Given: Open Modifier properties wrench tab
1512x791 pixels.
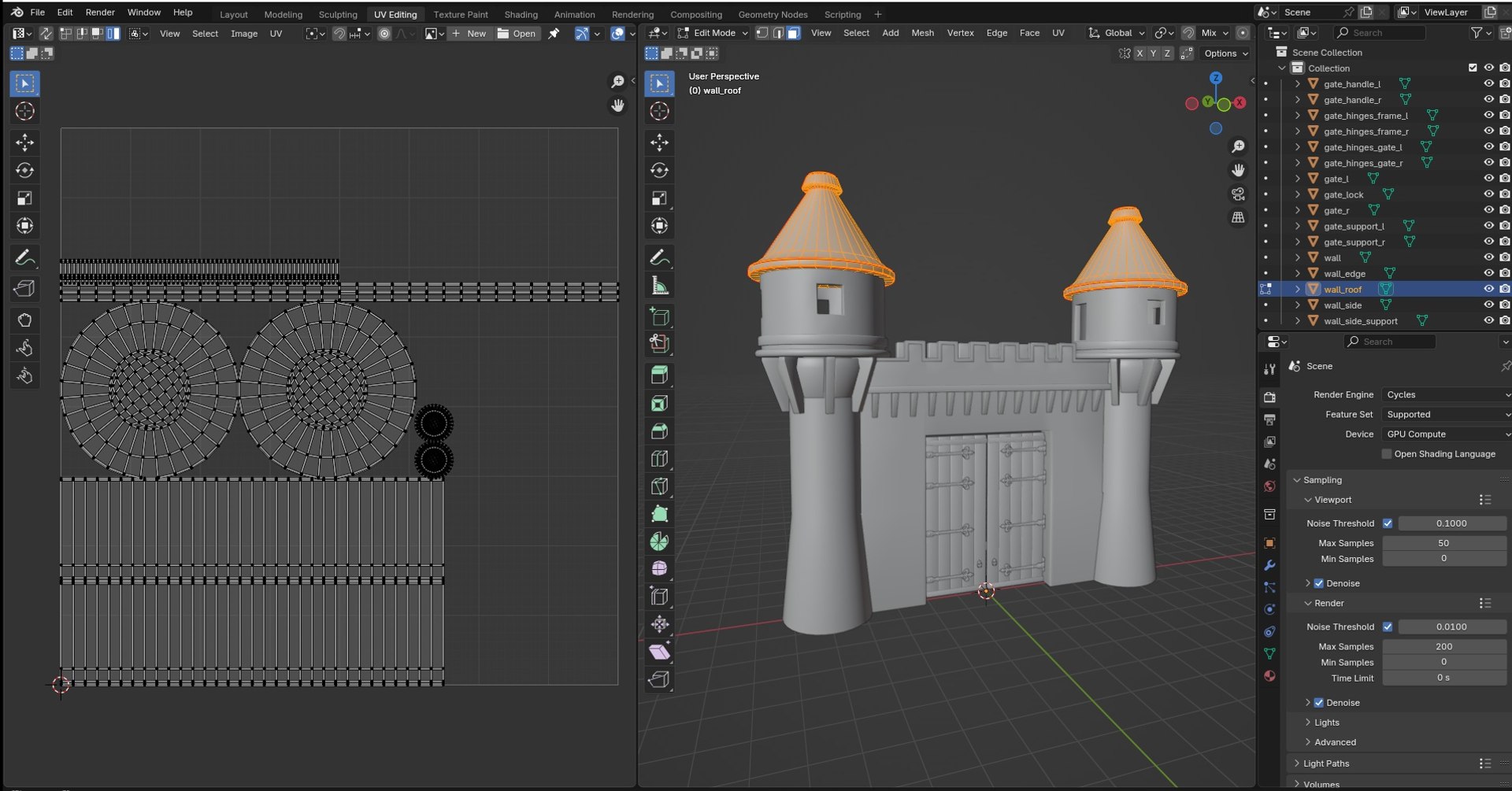Looking at the screenshot, I should (x=1269, y=565).
